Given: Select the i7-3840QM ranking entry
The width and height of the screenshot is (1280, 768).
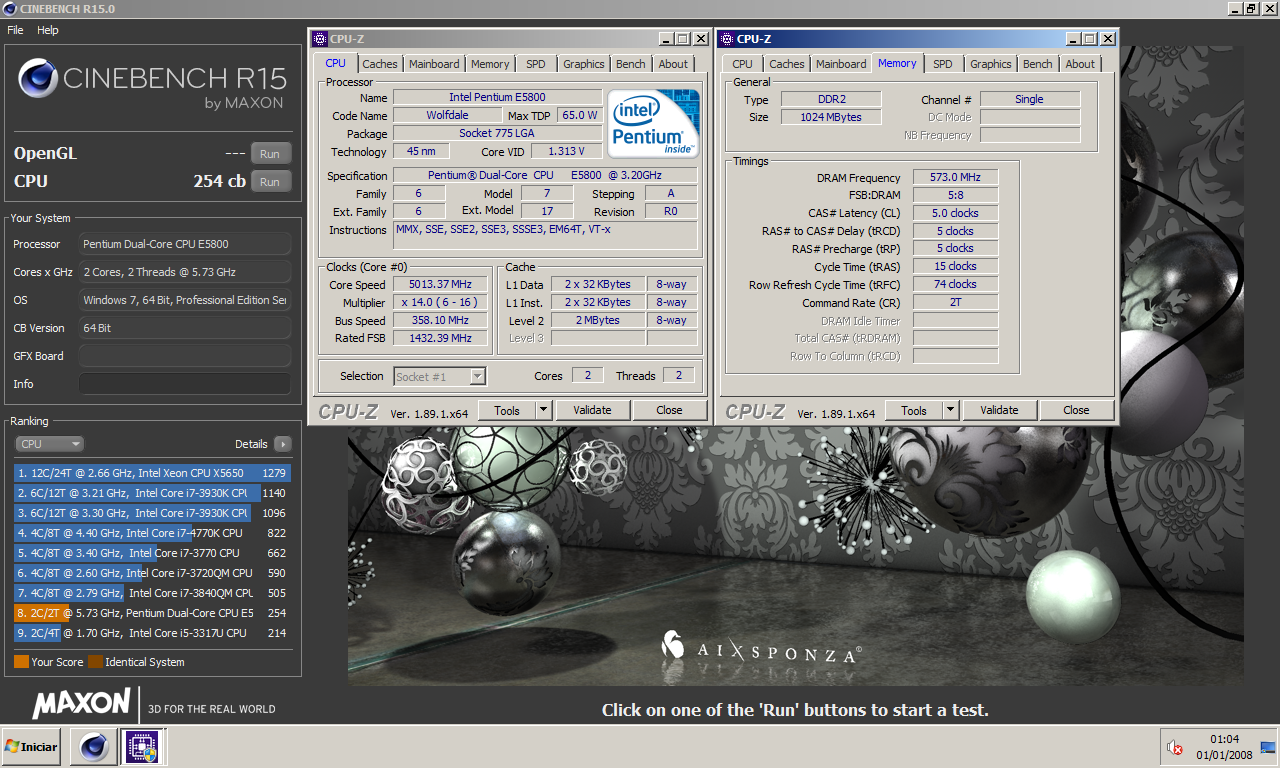Looking at the screenshot, I should point(152,593).
